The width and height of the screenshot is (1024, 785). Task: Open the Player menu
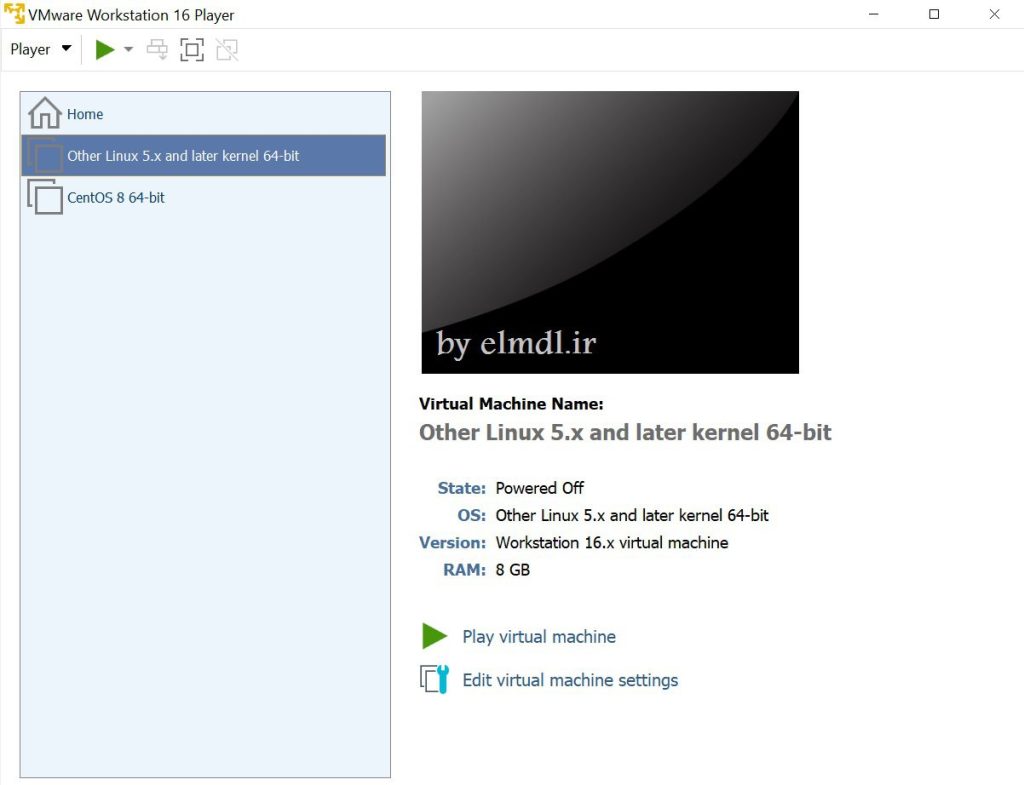tap(40, 49)
